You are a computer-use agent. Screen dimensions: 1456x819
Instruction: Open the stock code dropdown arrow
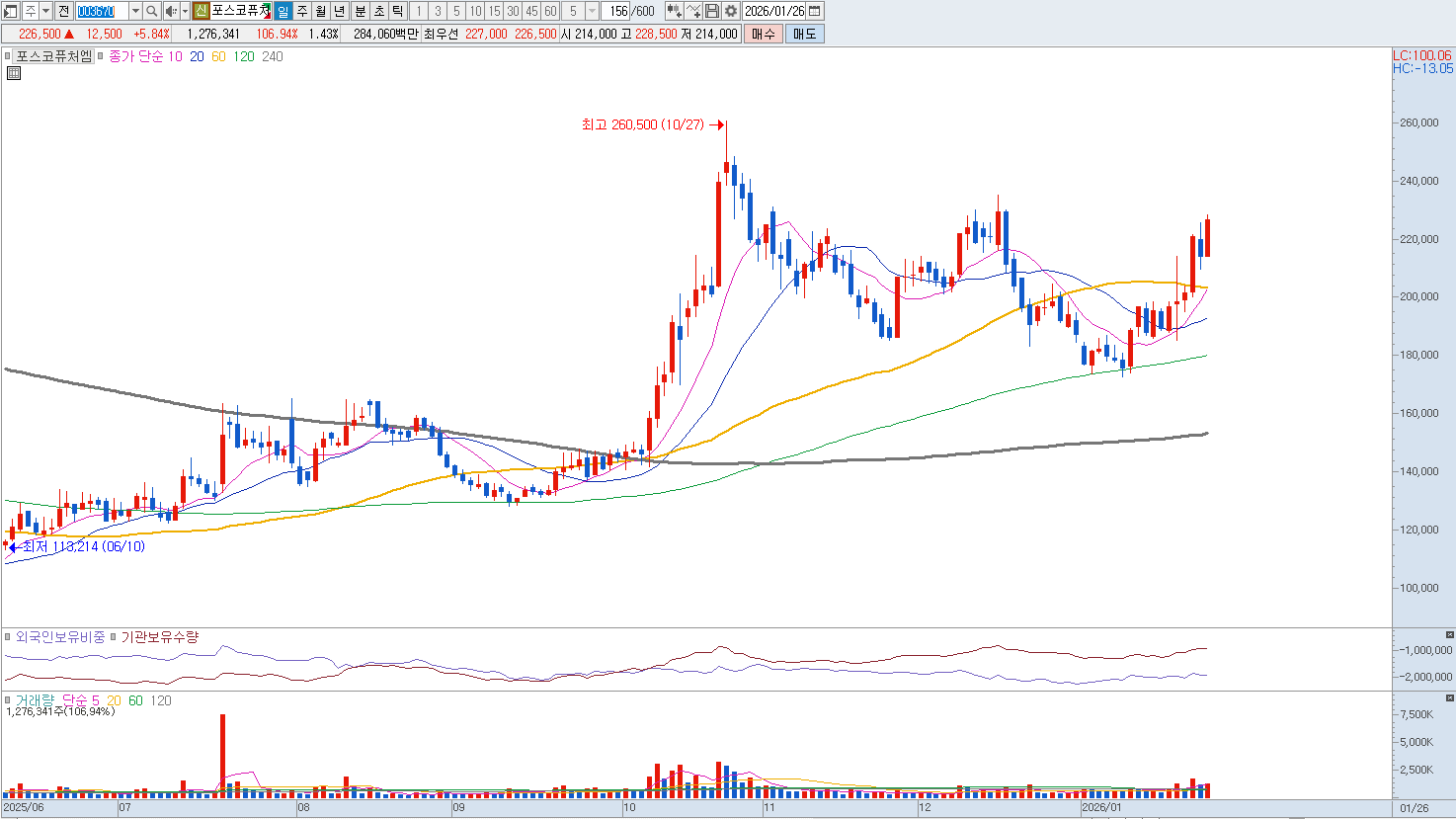click(x=135, y=11)
